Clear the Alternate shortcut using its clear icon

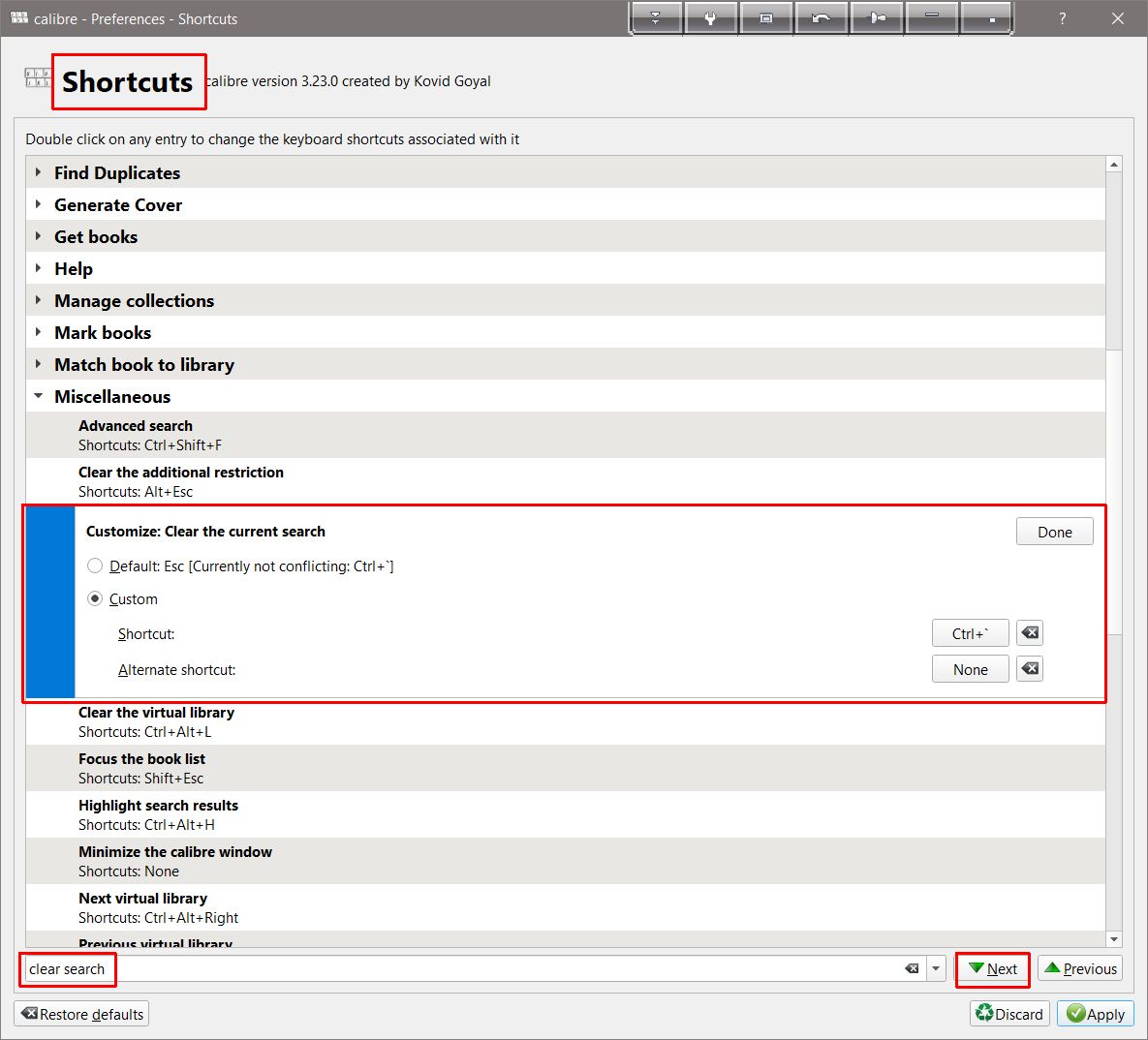1030,668
